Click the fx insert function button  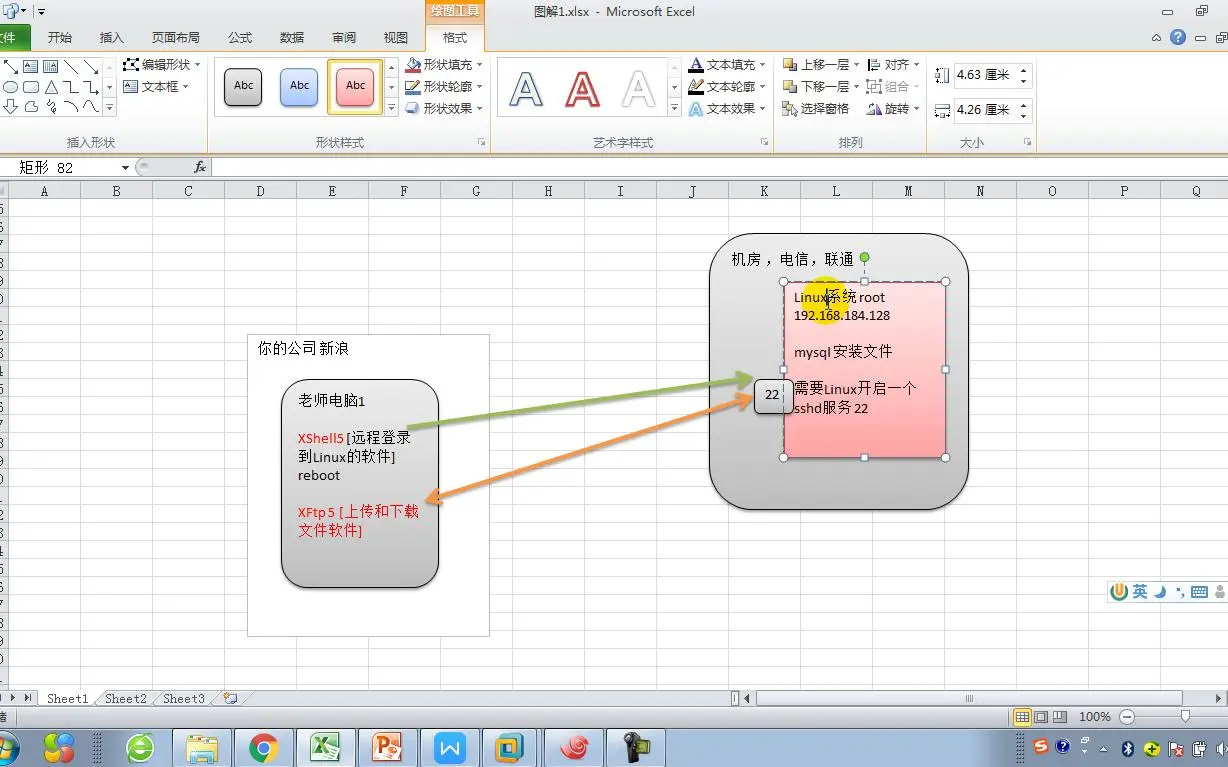tap(200, 167)
